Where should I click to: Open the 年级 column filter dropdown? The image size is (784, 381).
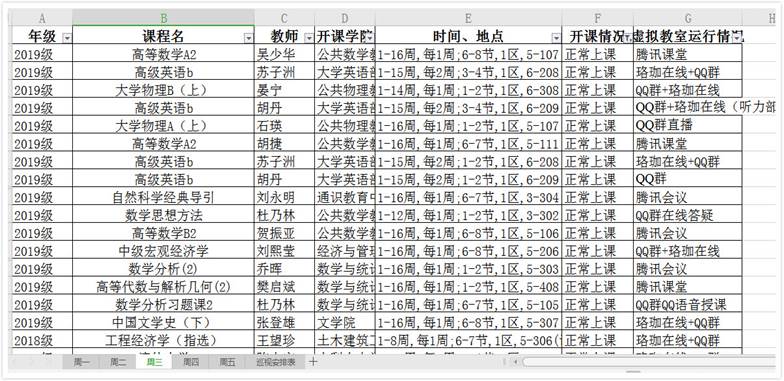tap(66, 38)
